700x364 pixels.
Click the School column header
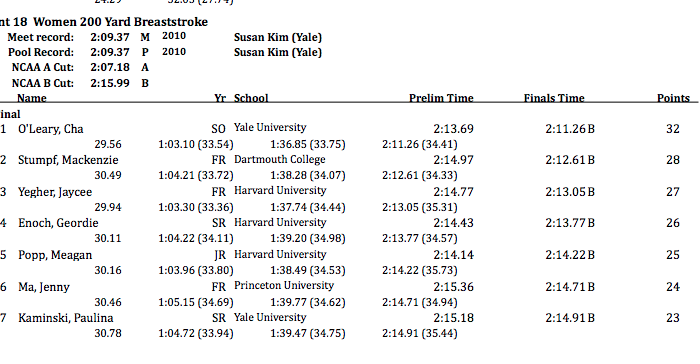[251, 98]
